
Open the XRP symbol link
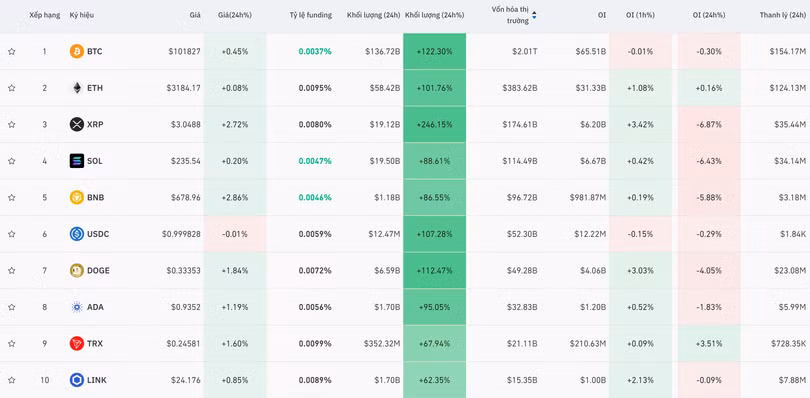pyautogui.click(x=95, y=124)
